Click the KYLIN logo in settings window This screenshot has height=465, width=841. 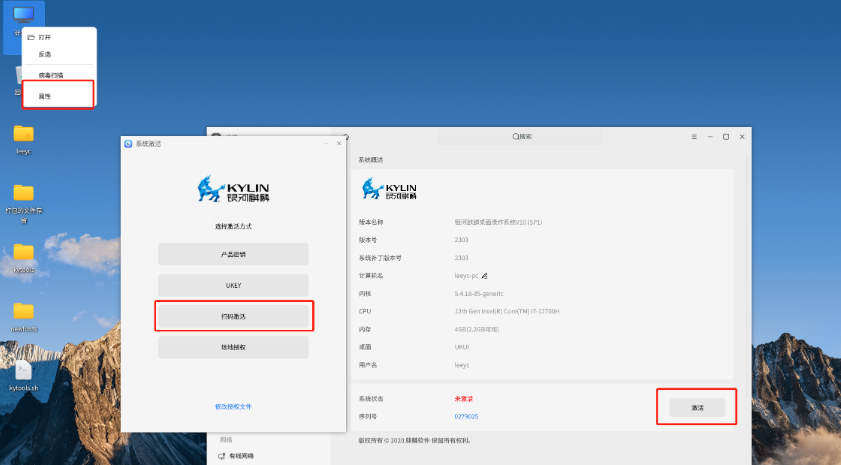[389, 189]
